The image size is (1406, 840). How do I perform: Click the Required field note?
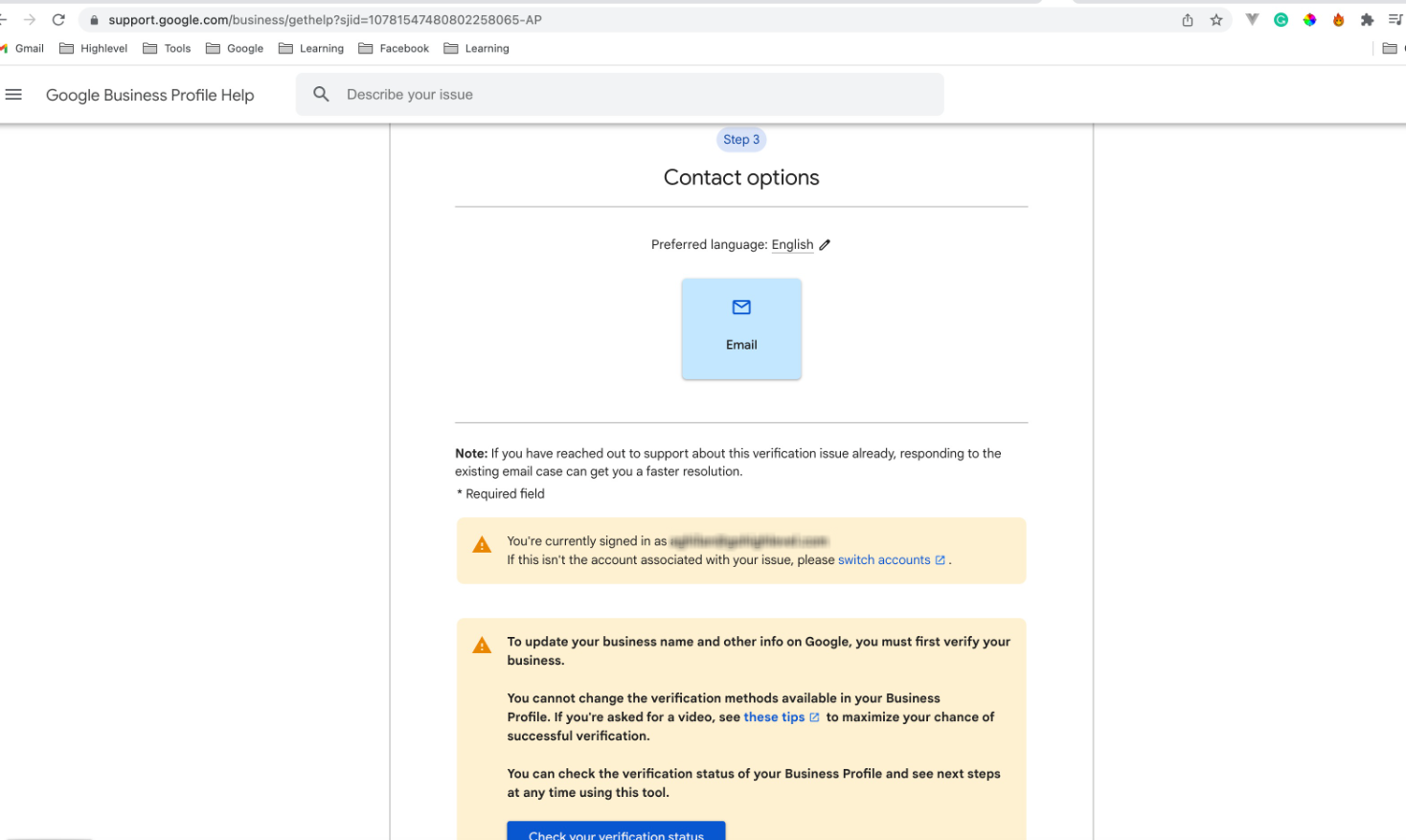tap(501, 494)
